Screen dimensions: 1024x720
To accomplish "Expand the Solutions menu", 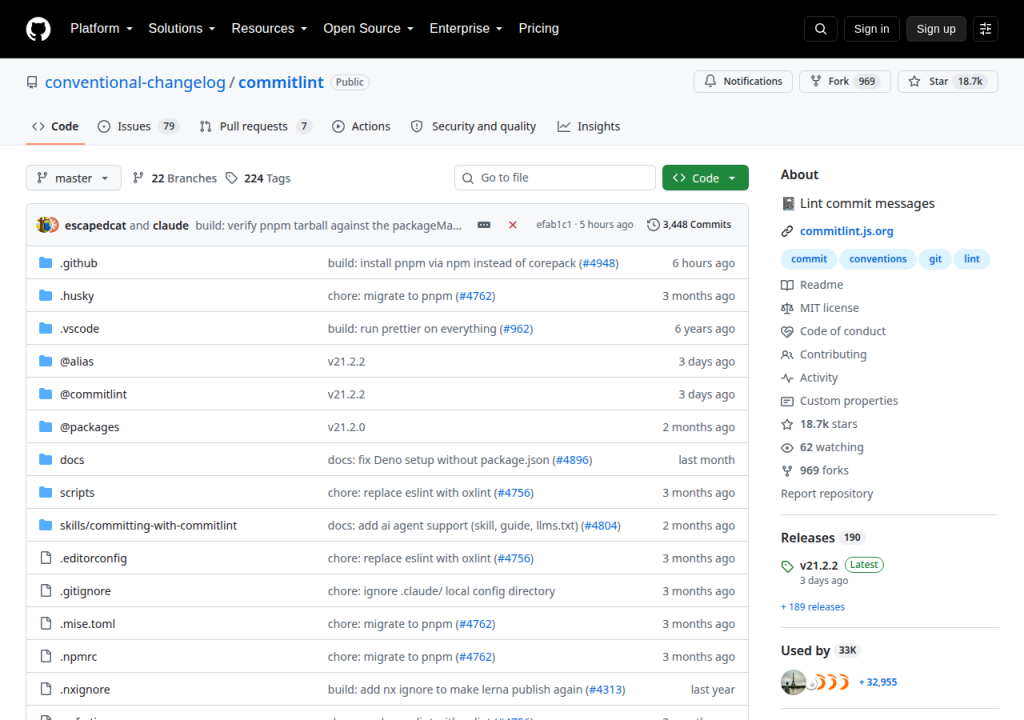I will 182,29.
